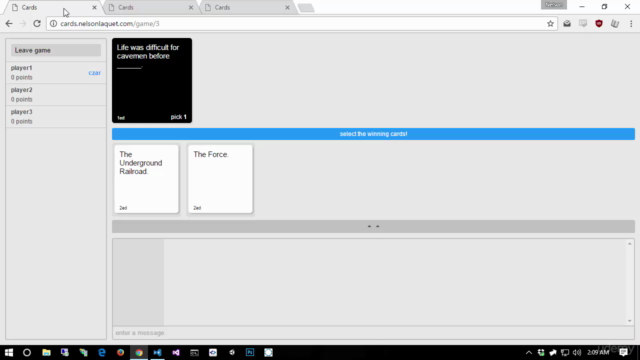Image resolution: width=640 pixels, height=360 pixels.
Task: Switch to the second Cards tab
Action: coord(149,7)
